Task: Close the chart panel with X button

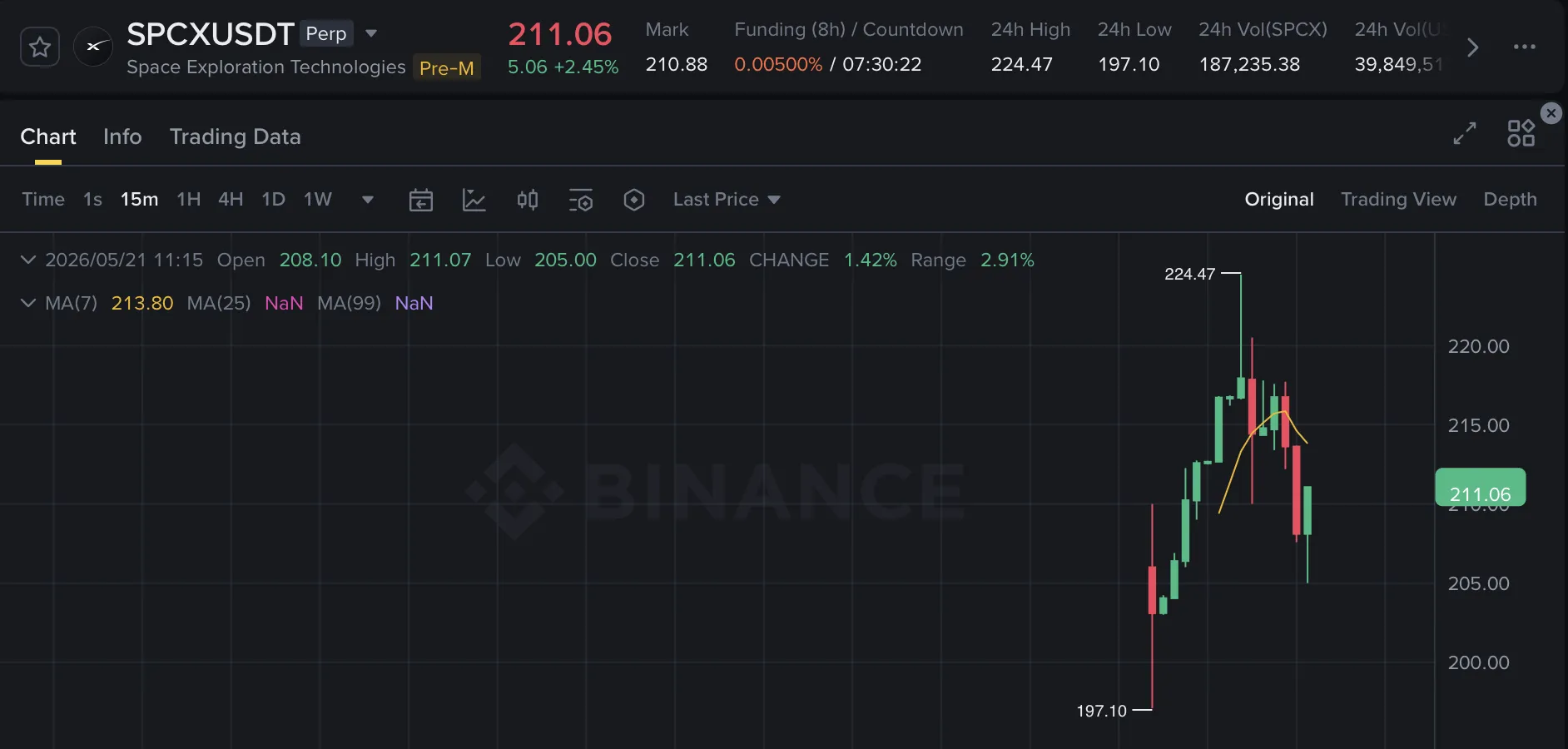Action: tap(1551, 113)
